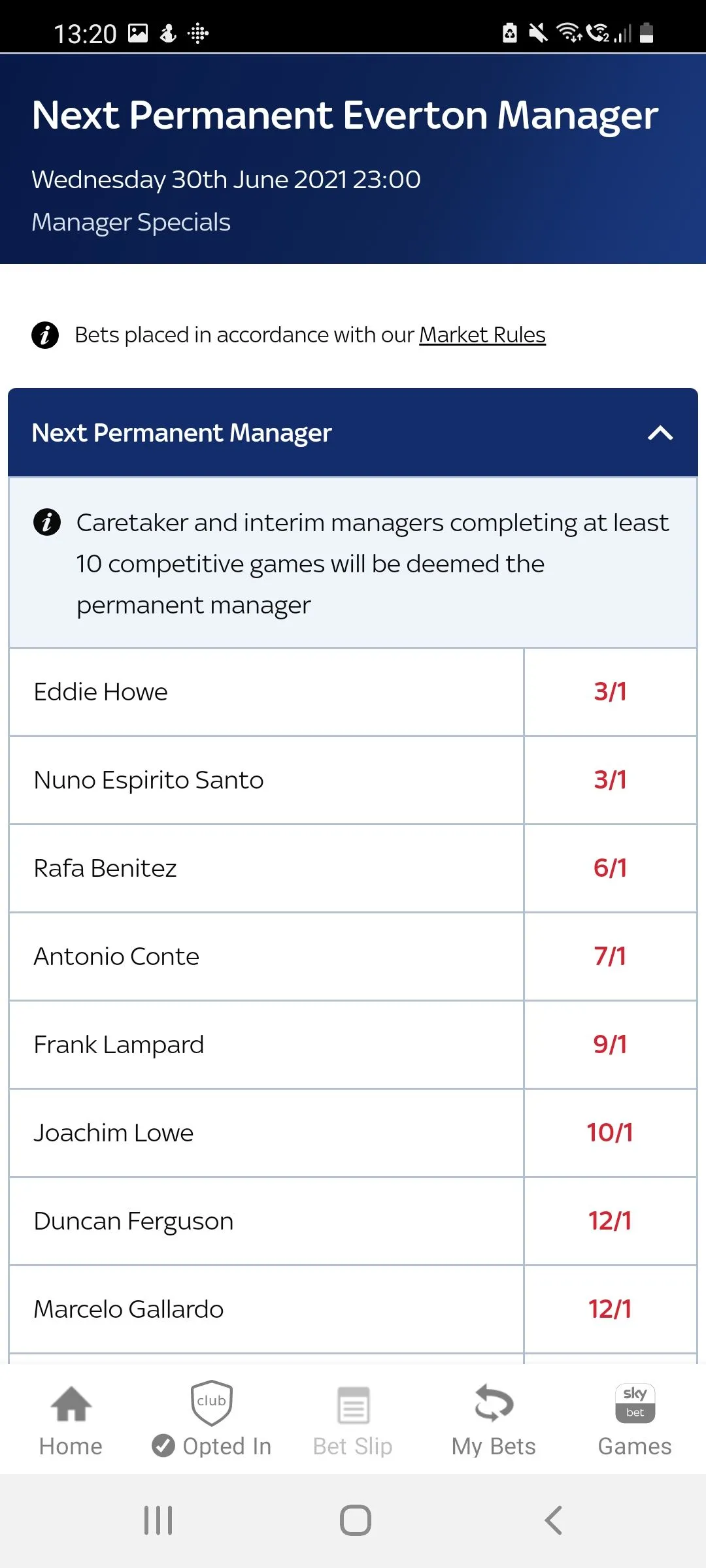Open the Sky Bet Club shield icon
Viewport: 706px width, 1568px height.
pyautogui.click(x=211, y=1402)
